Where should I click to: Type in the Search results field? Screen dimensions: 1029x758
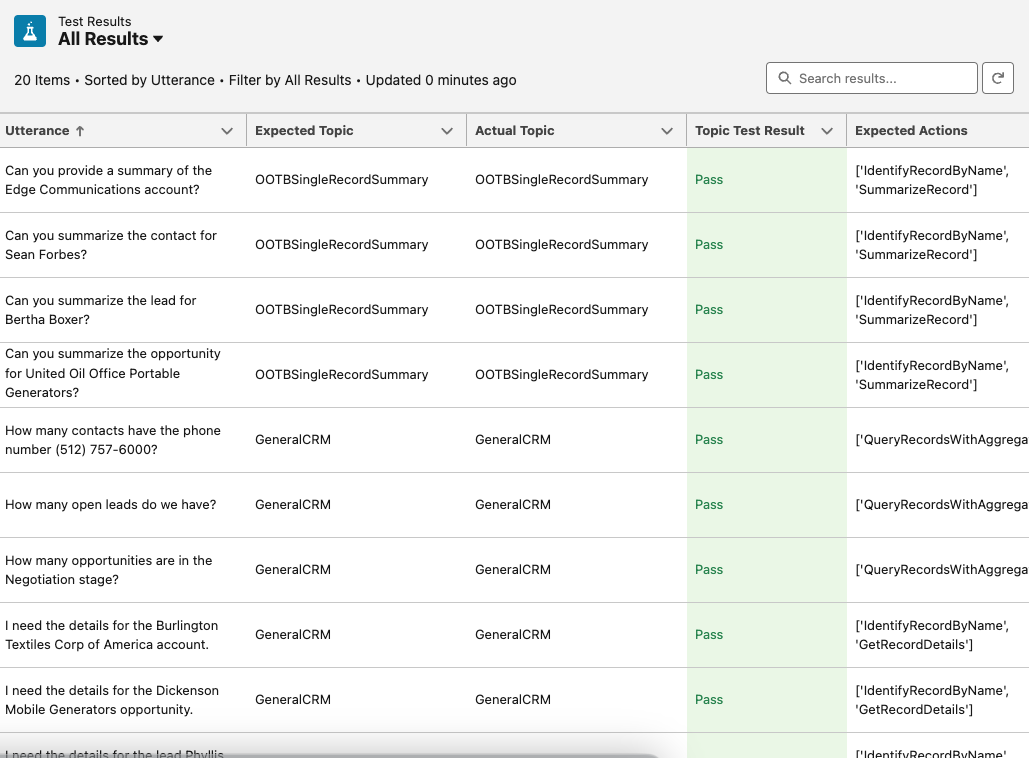[880, 78]
